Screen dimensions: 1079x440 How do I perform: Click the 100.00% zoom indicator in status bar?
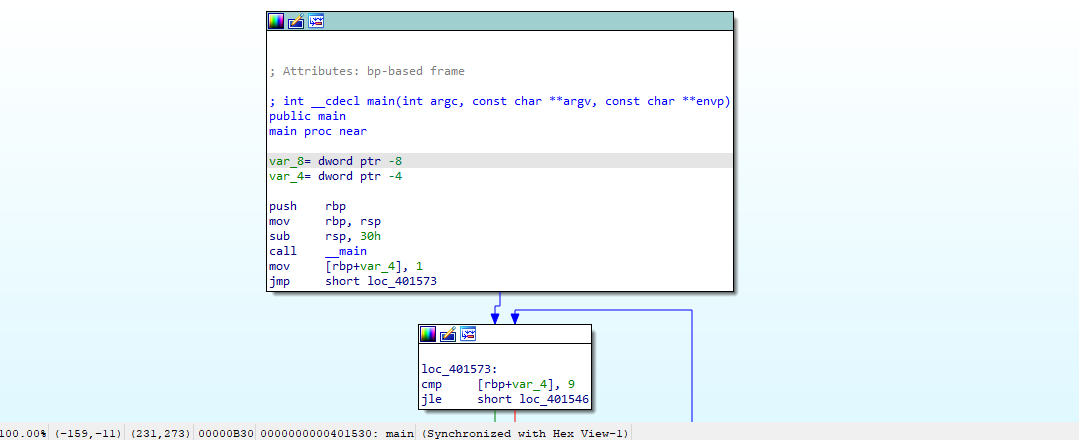tap(24, 433)
